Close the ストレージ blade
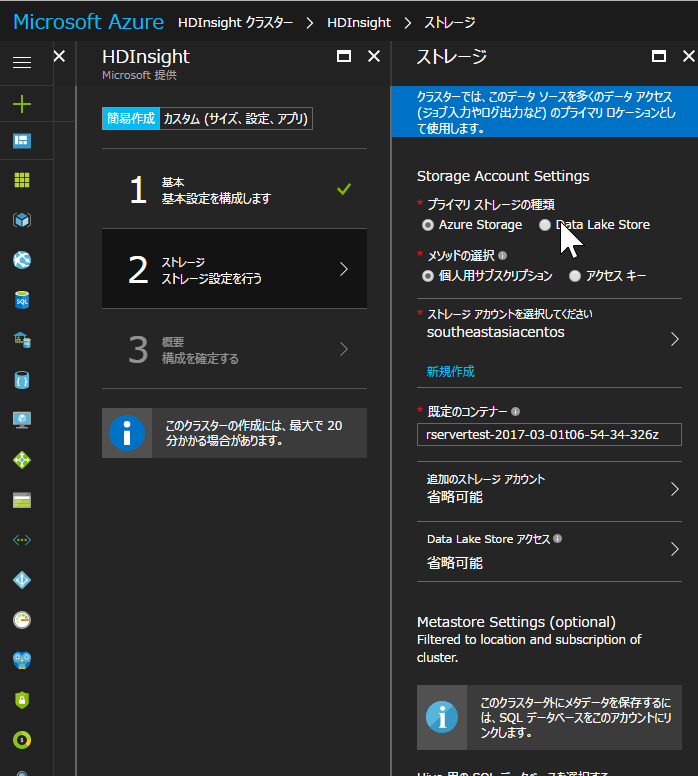Screen dimensions: 698x776 click(x=689, y=56)
